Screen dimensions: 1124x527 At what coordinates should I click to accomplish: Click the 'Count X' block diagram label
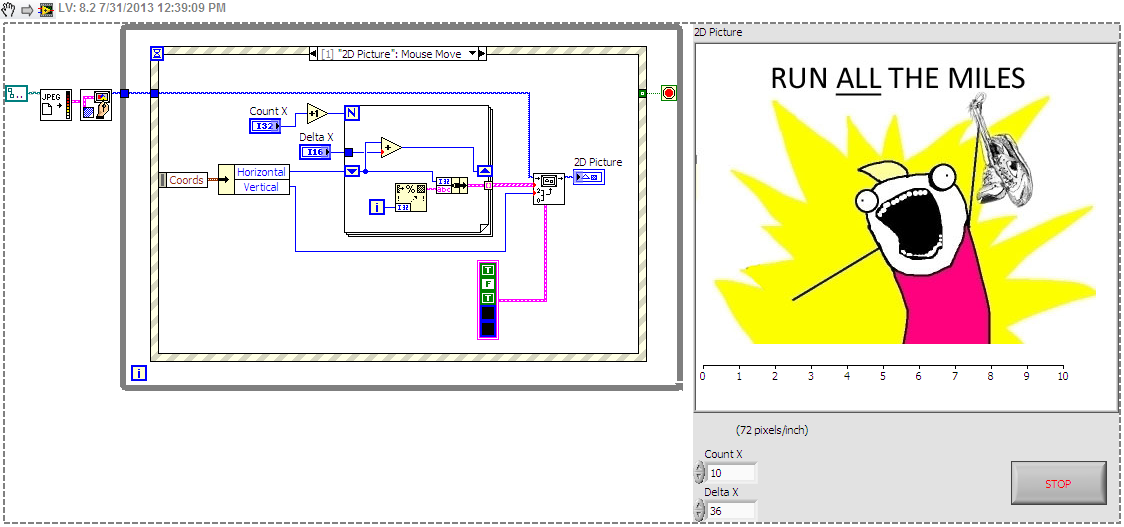pyautogui.click(x=269, y=111)
